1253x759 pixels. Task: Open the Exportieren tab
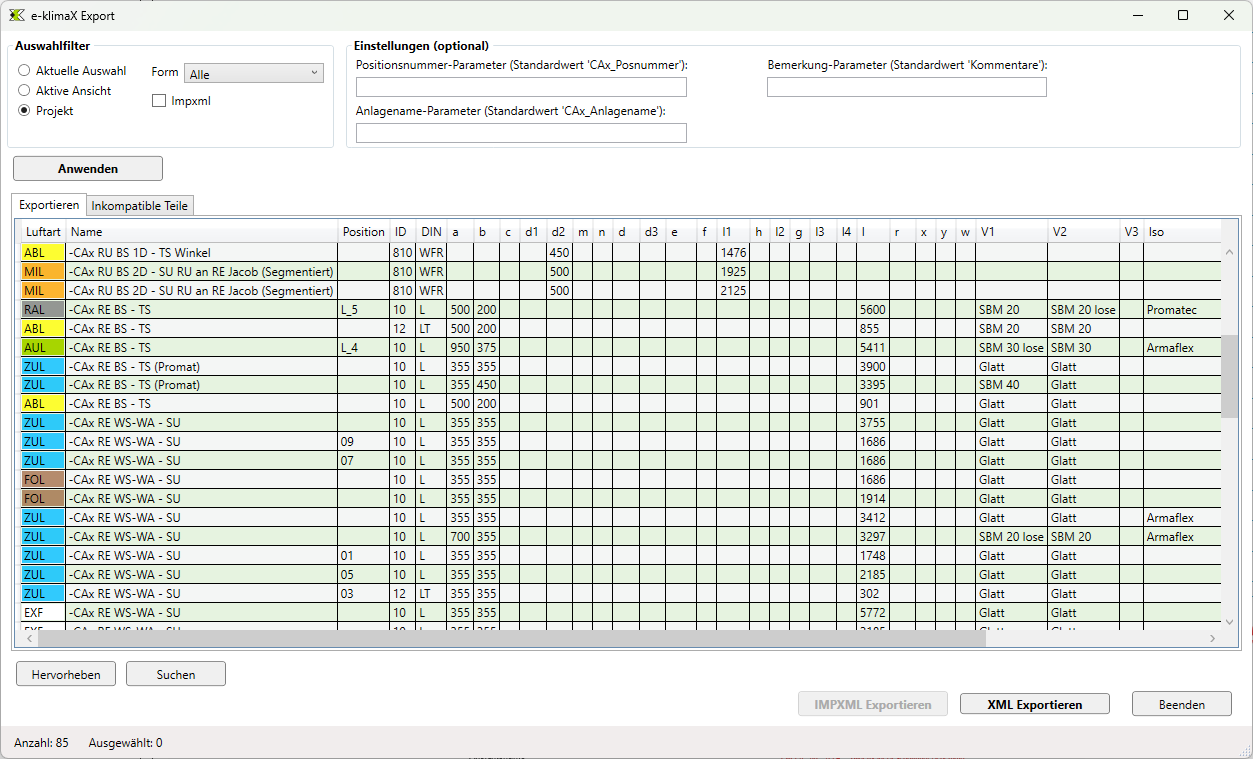click(49, 205)
